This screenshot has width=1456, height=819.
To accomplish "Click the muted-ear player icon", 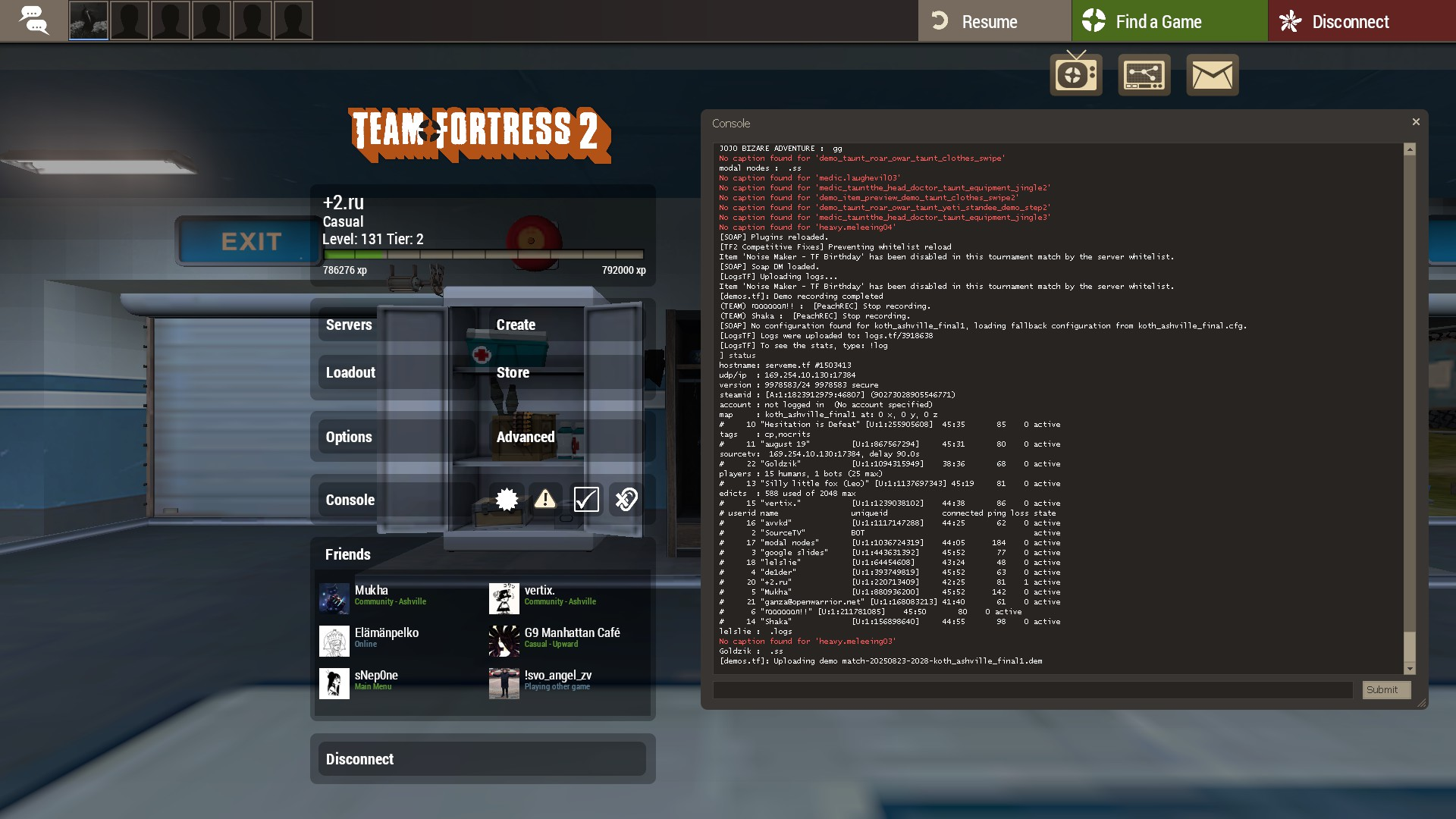I will click(626, 499).
